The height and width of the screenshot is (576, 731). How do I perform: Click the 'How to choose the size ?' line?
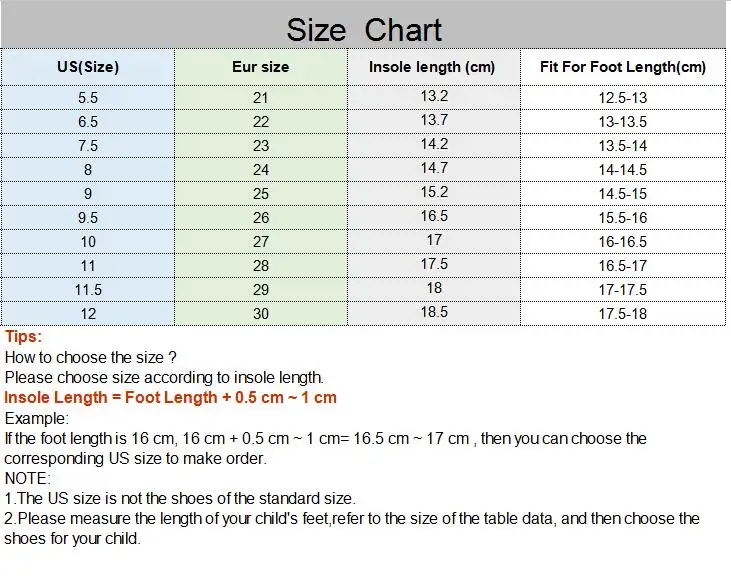coord(90,357)
